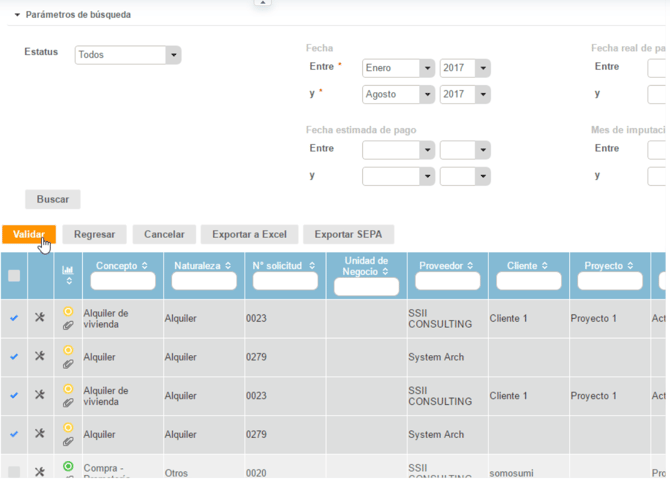
Task: Click the Proveedor column filter field
Action: pos(447,282)
